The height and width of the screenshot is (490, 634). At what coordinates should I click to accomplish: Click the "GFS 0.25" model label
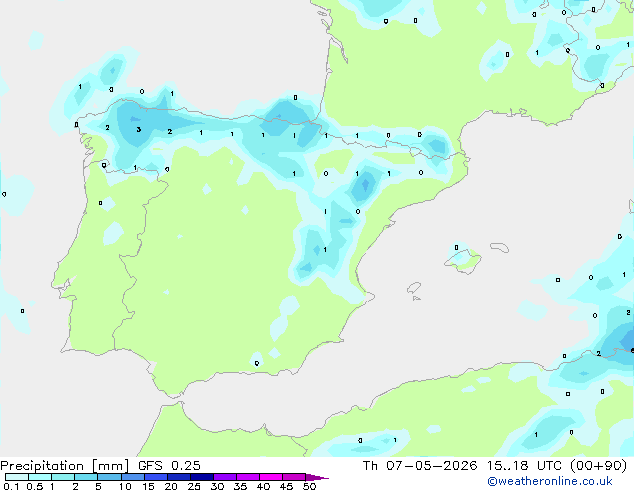tap(169, 466)
